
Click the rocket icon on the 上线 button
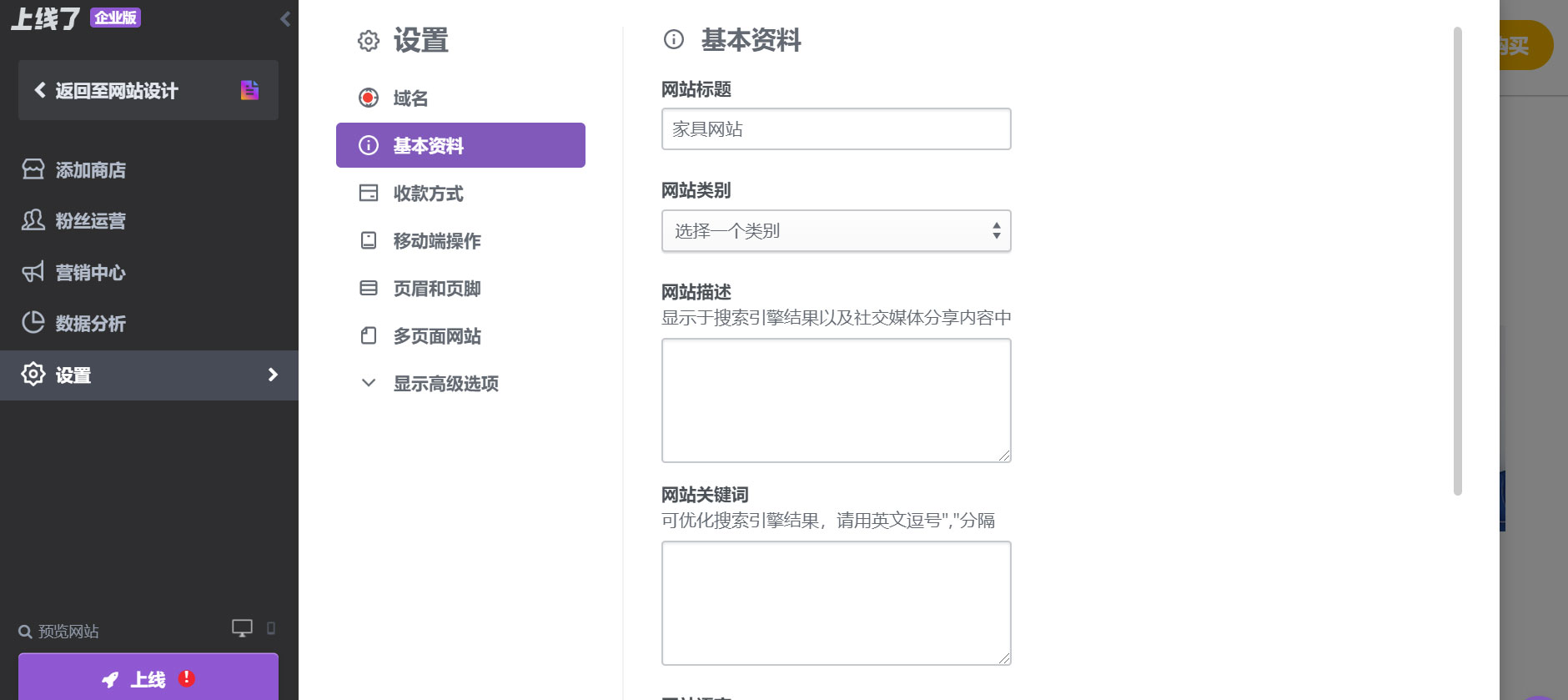(110, 680)
